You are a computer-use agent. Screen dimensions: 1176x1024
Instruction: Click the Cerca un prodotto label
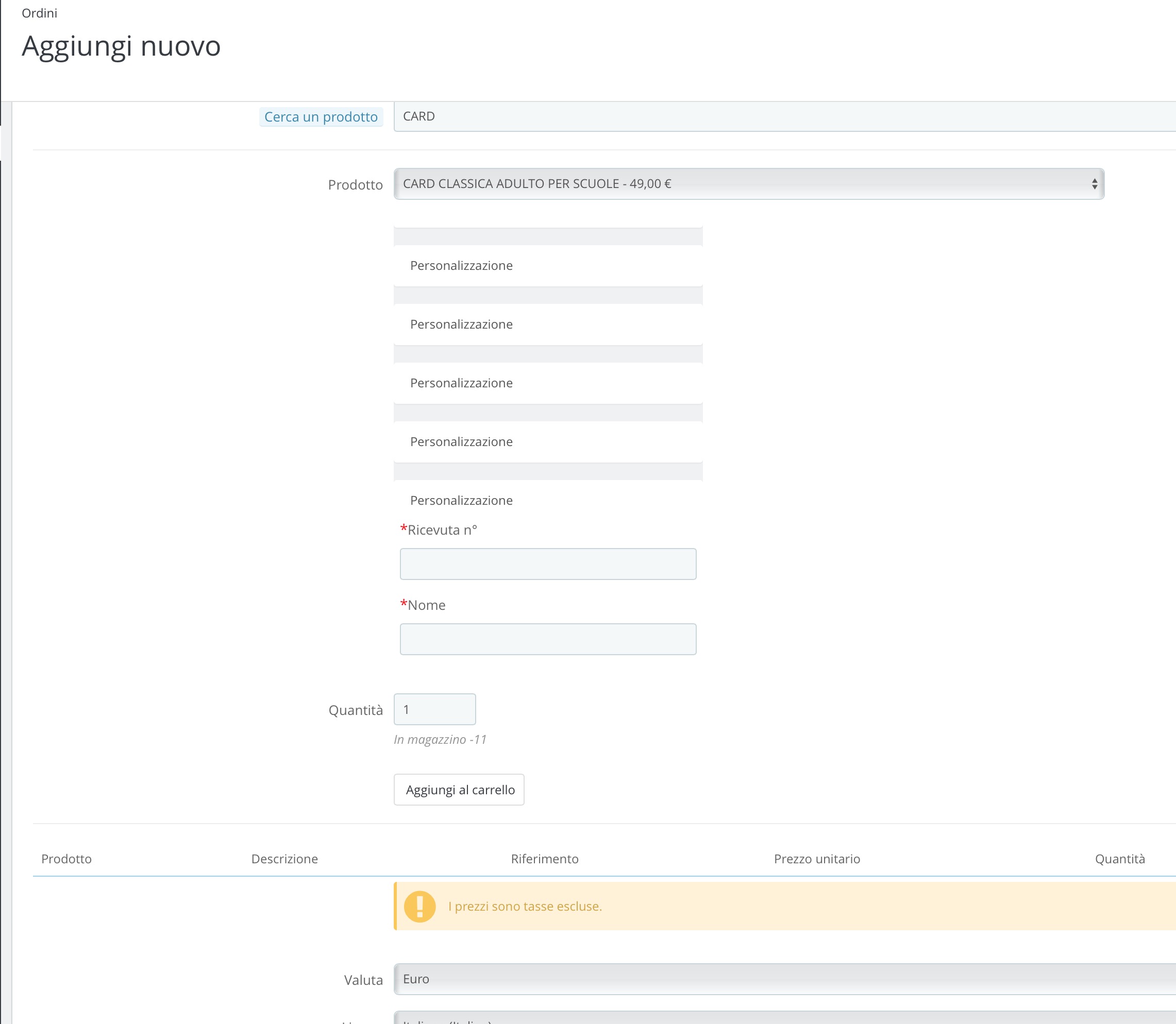[x=321, y=117]
